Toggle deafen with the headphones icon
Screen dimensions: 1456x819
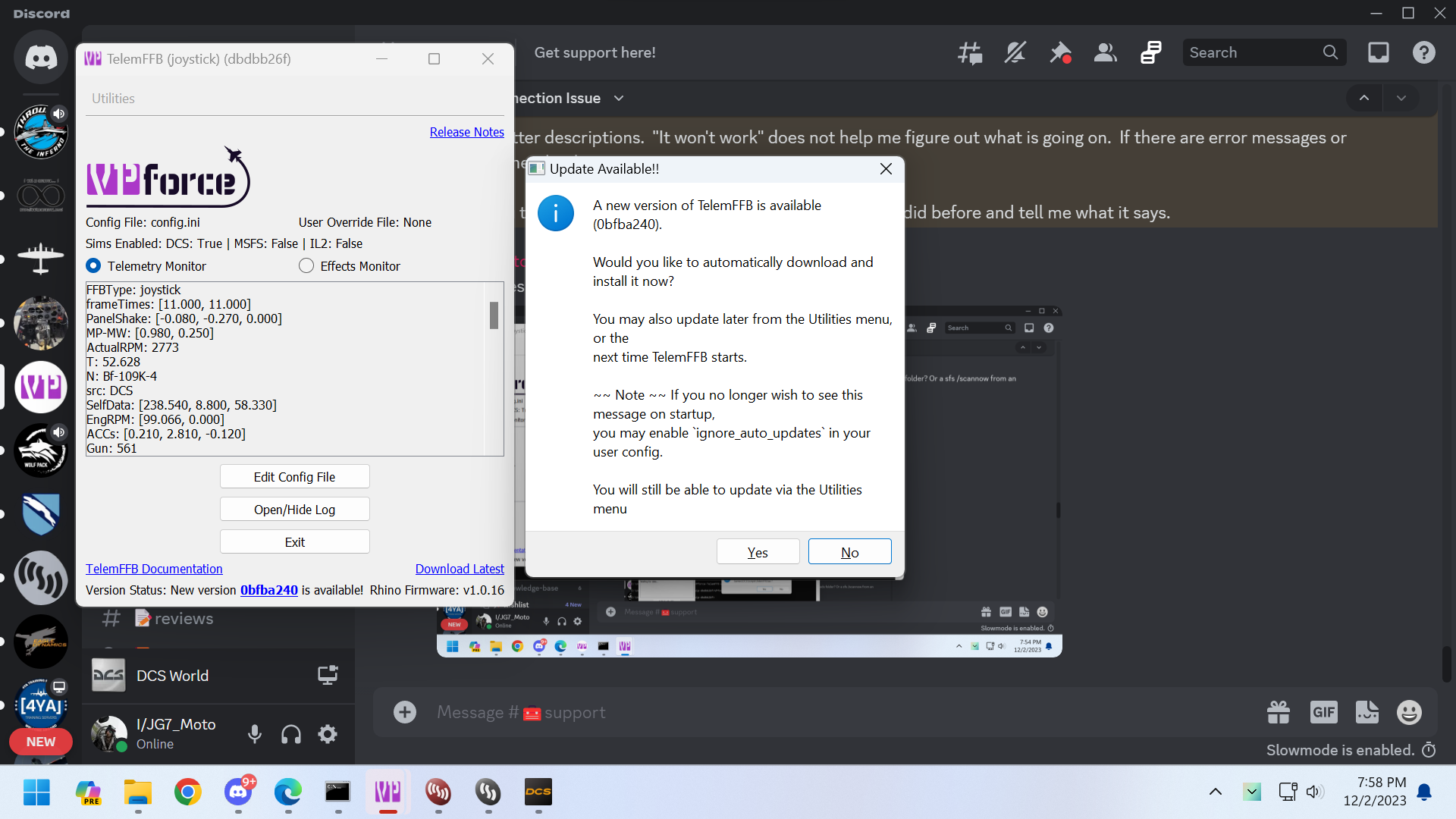[x=291, y=734]
